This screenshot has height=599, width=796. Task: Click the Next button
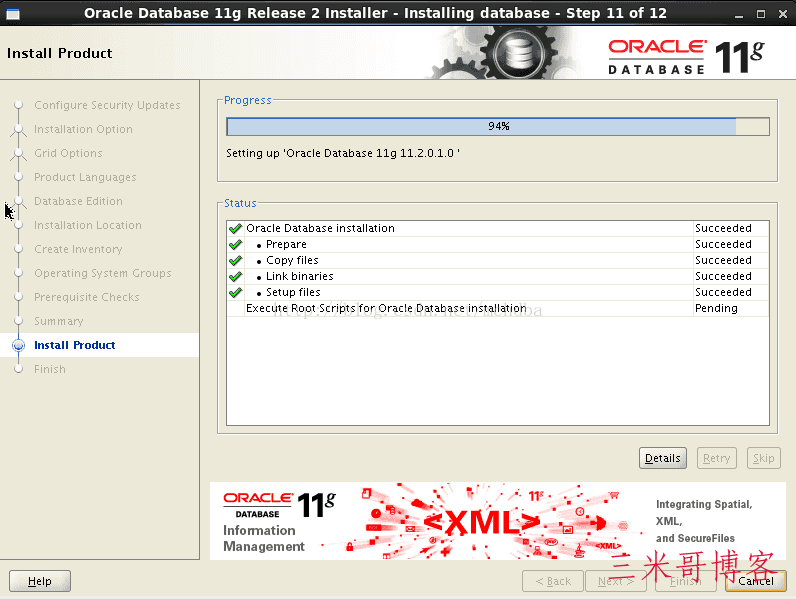[x=616, y=581]
